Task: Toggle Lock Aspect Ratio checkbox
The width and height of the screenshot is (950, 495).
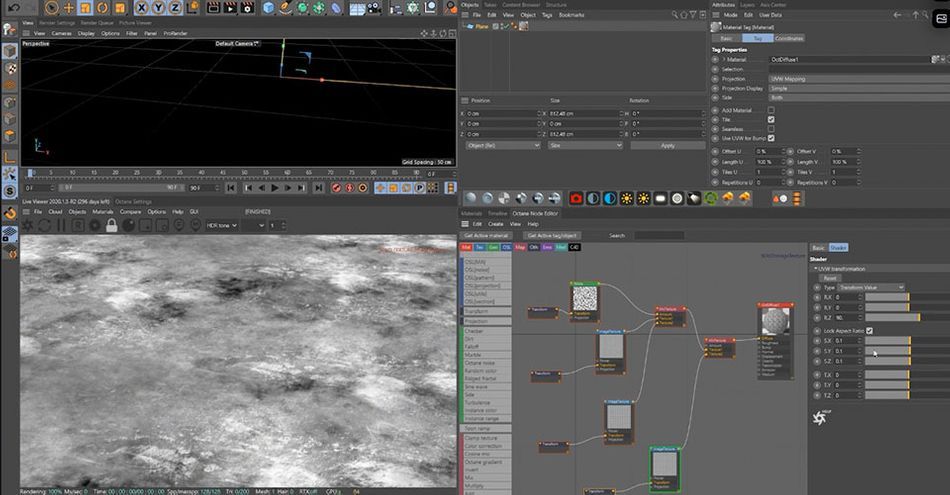Action: [x=869, y=331]
